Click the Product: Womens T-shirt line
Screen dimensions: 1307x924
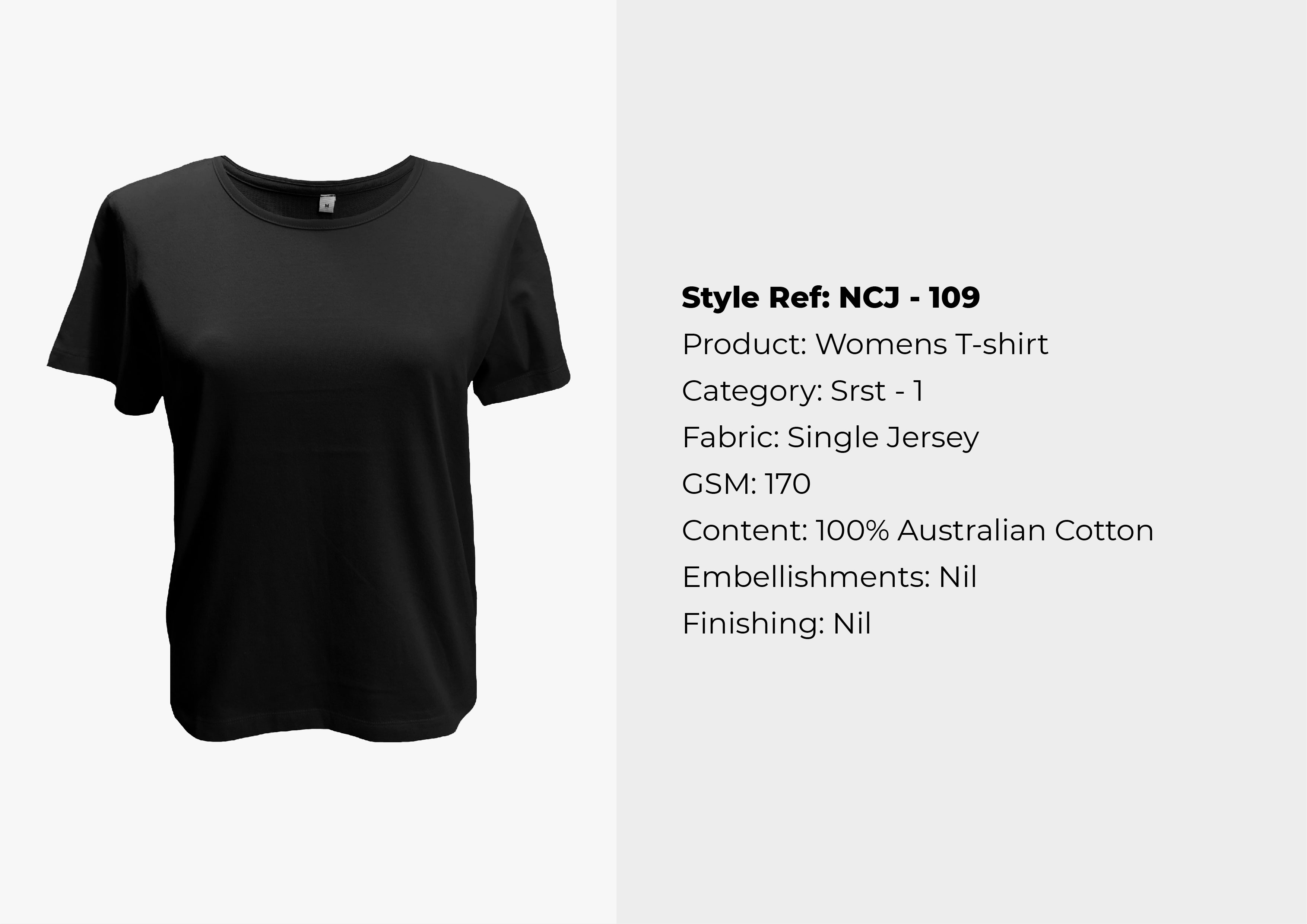tap(865, 344)
